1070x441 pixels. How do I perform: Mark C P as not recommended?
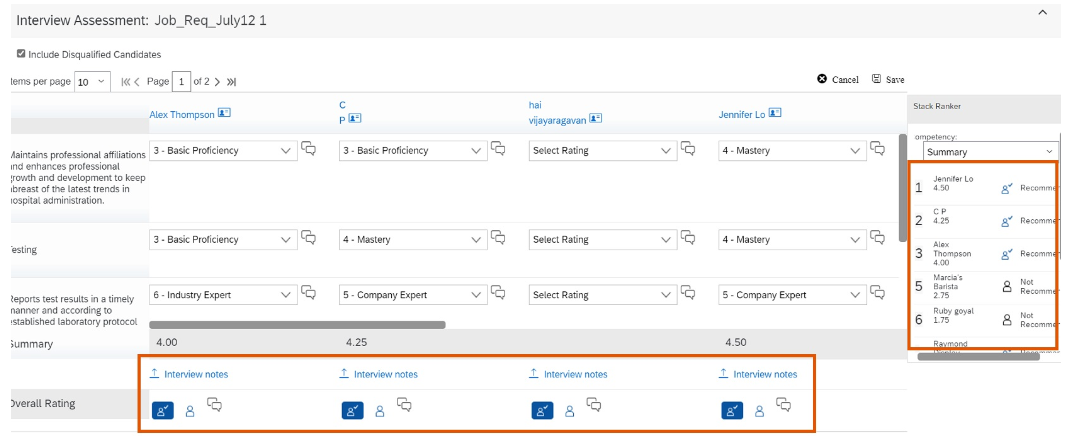pos(380,411)
